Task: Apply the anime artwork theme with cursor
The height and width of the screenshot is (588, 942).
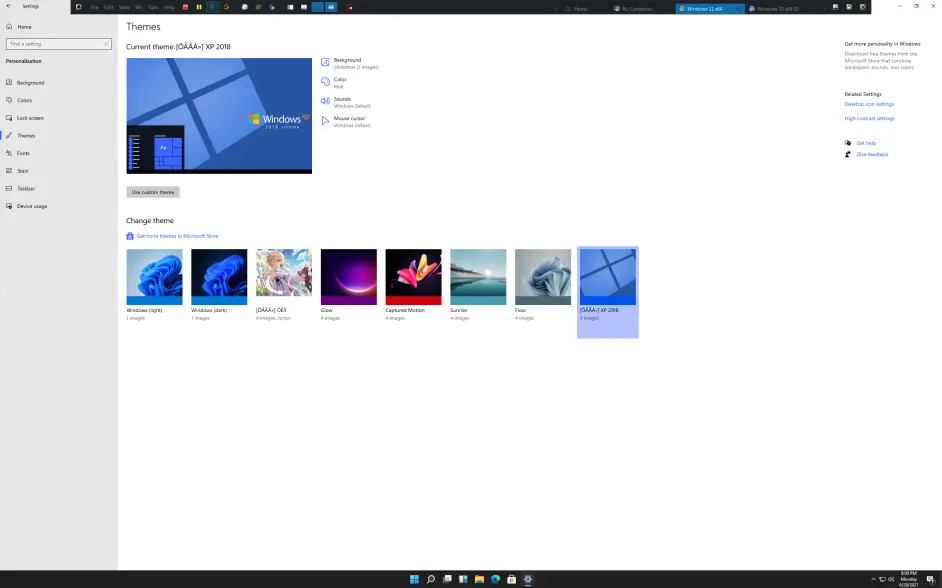Action: click(x=284, y=285)
